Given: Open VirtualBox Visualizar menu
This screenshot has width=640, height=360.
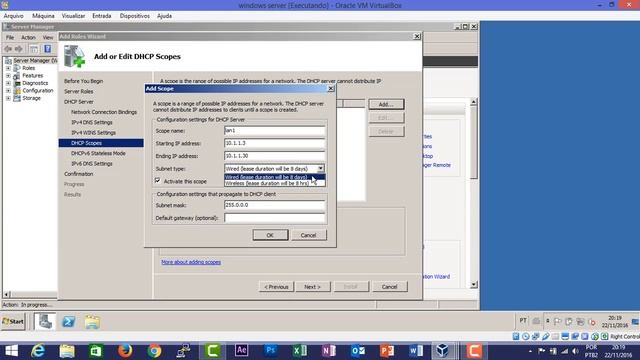Looking at the screenshot, I should click(x=73, y=16).
